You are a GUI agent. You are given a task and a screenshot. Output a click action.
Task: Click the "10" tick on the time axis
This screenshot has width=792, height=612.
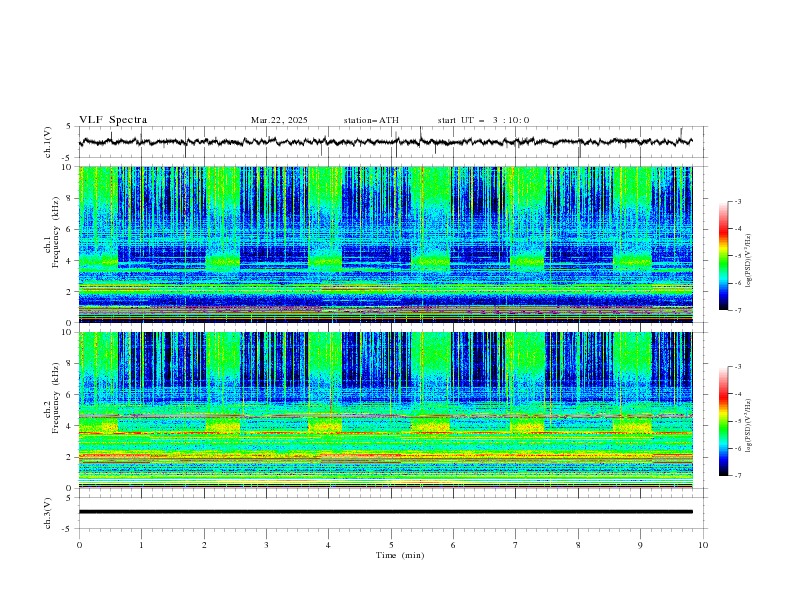tap(703, 545)
